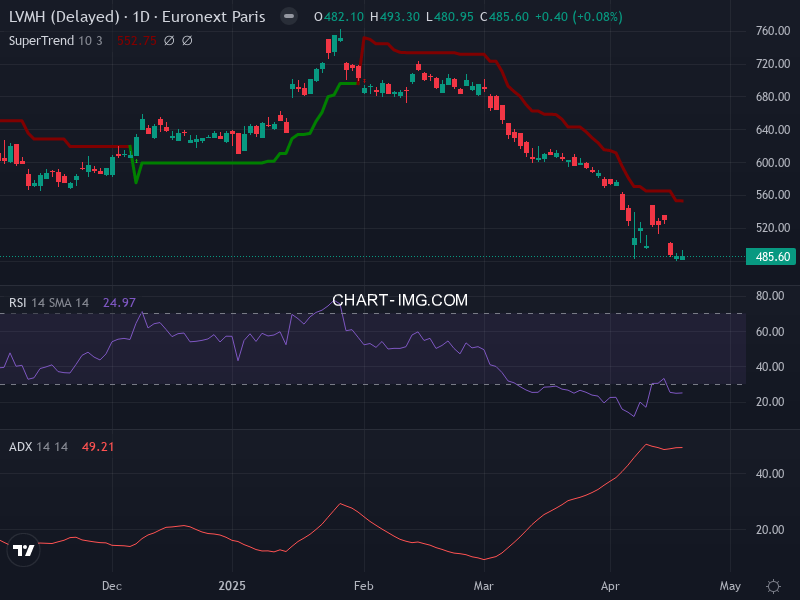This screenshot has height=600, width=800.
Task: Click the Dec label on time axis
Action: point(112,586)
